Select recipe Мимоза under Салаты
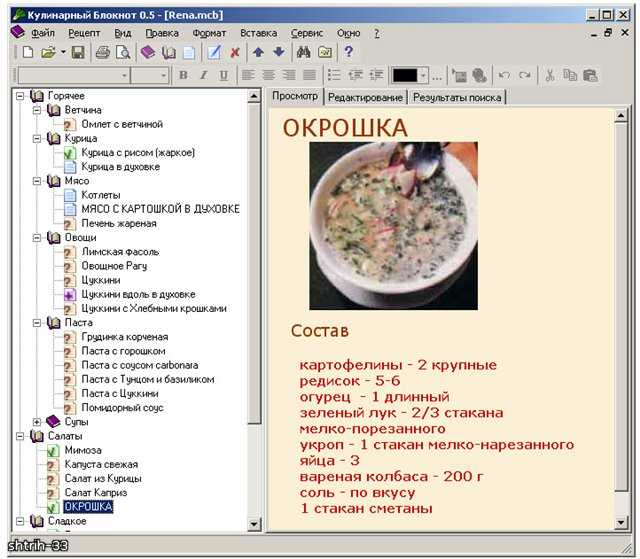Viewport: 640px width, 559px height. (x=83, y=450)
